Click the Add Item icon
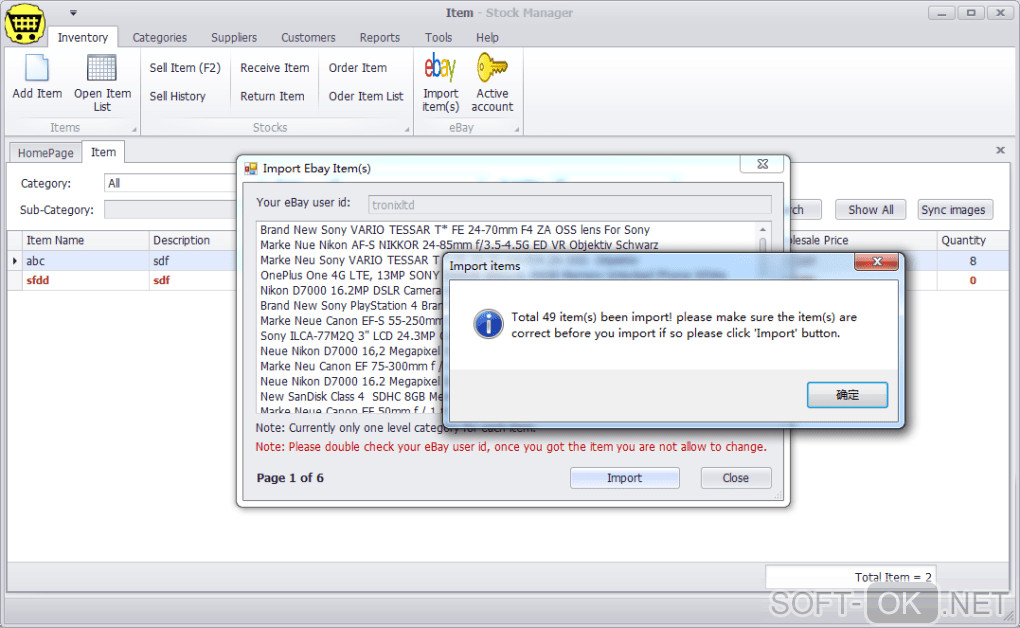The width and height of the screenshot is (1020, 628). tap(36, 68)
